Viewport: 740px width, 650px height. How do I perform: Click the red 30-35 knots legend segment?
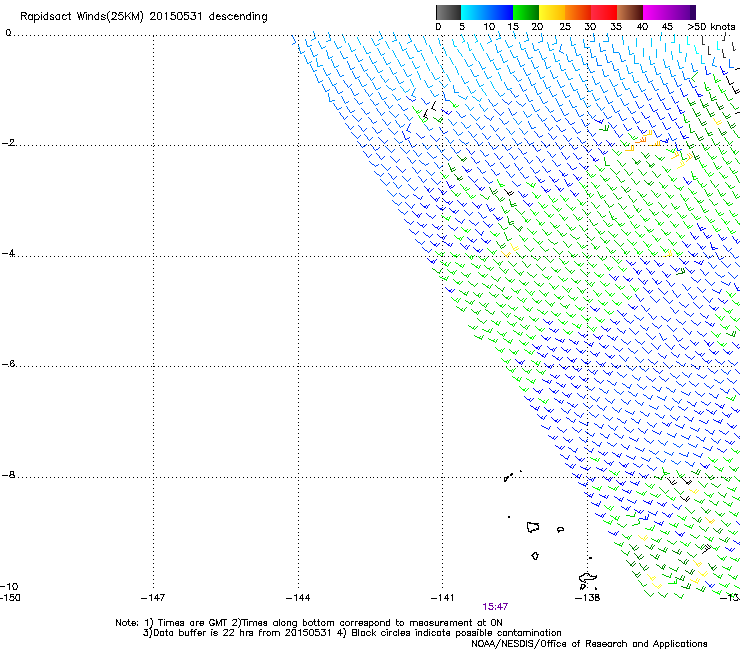604,12
